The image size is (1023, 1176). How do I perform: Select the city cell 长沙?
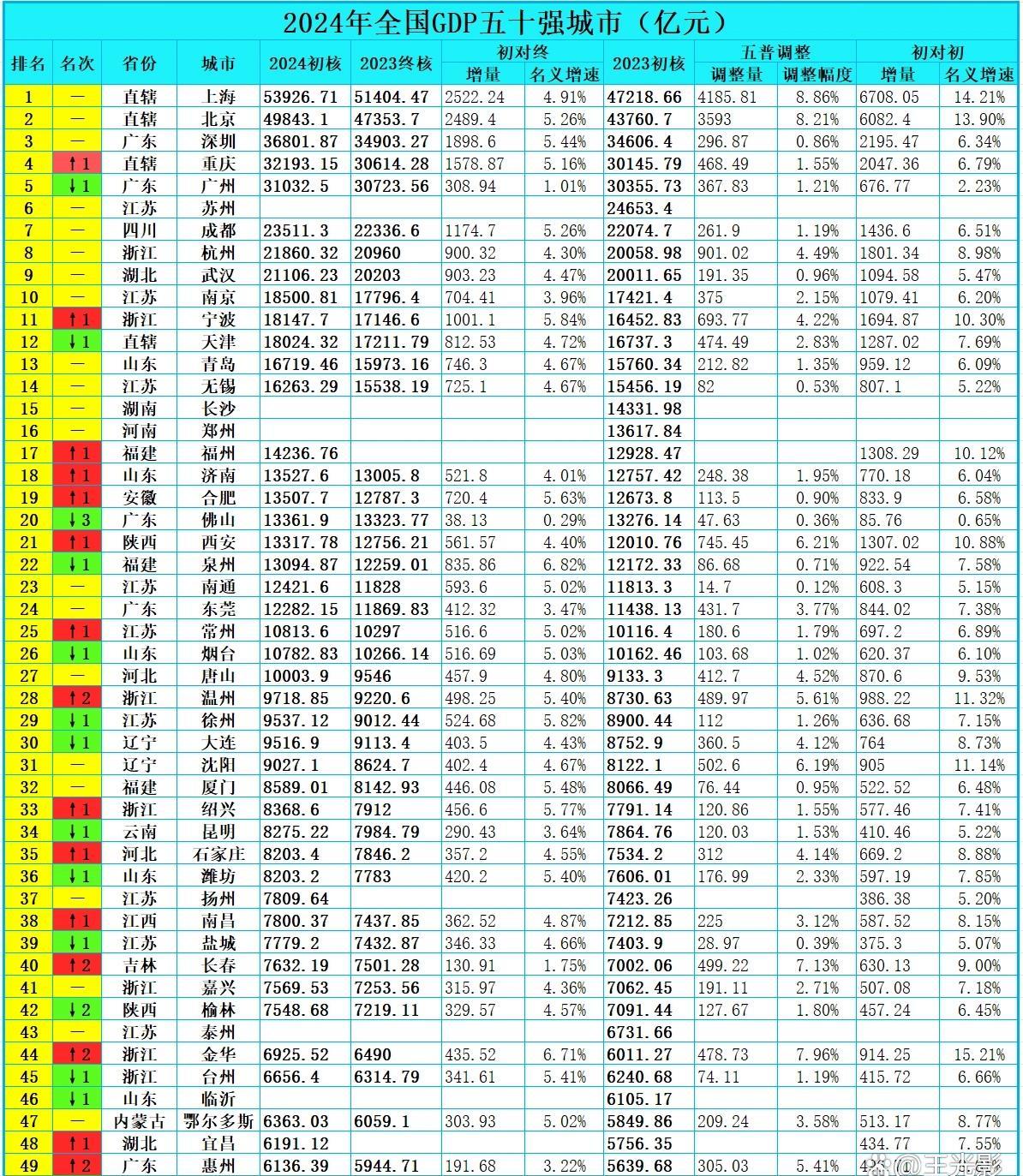click(x=218, y=409)
